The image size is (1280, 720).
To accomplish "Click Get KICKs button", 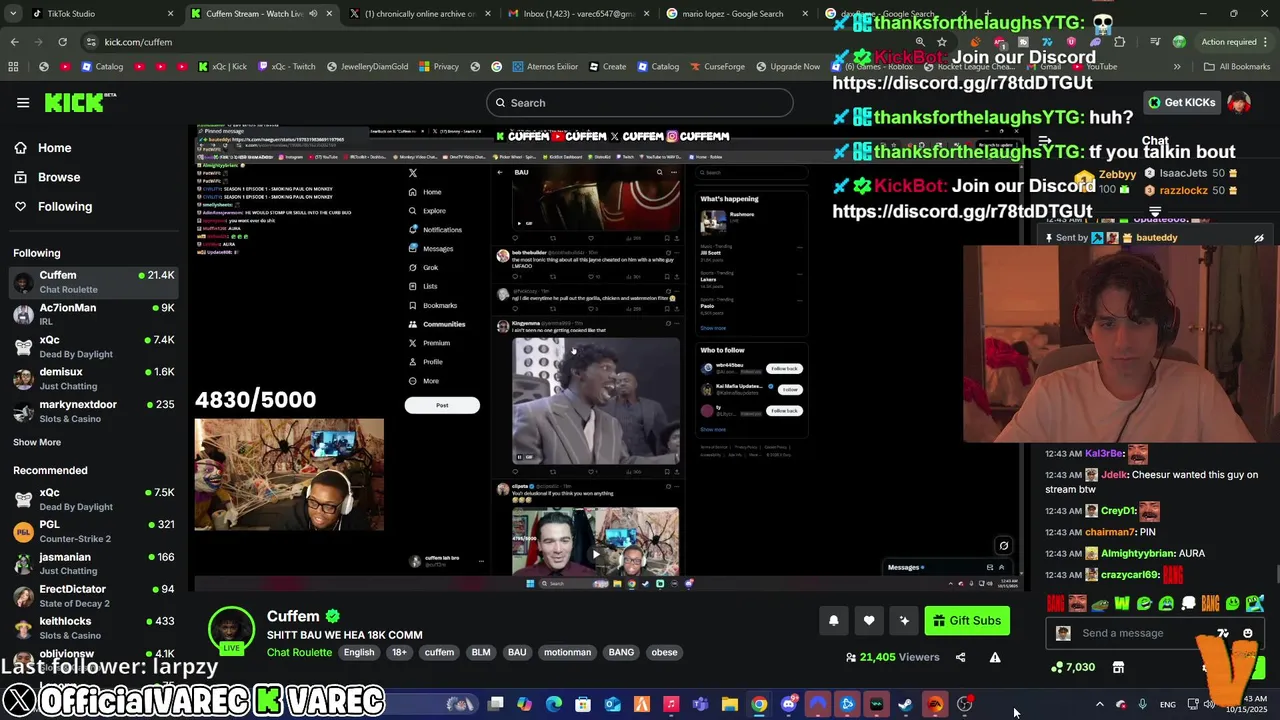I will click(1182, 102).
